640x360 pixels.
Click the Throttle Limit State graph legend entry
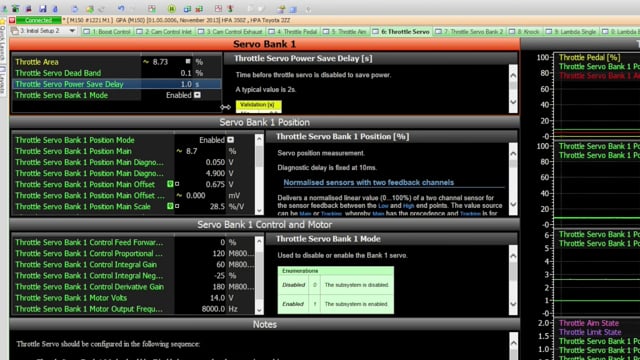coord(590,332)
